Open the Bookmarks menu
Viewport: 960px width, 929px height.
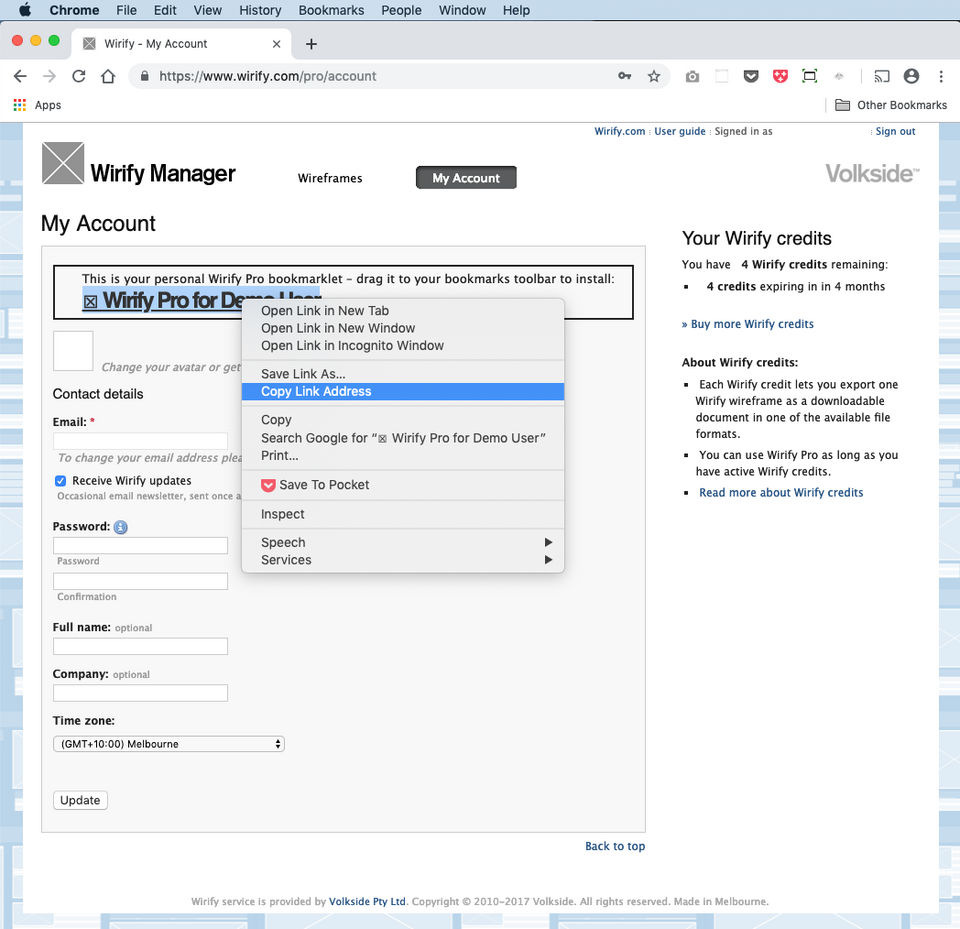coord(331,10)
